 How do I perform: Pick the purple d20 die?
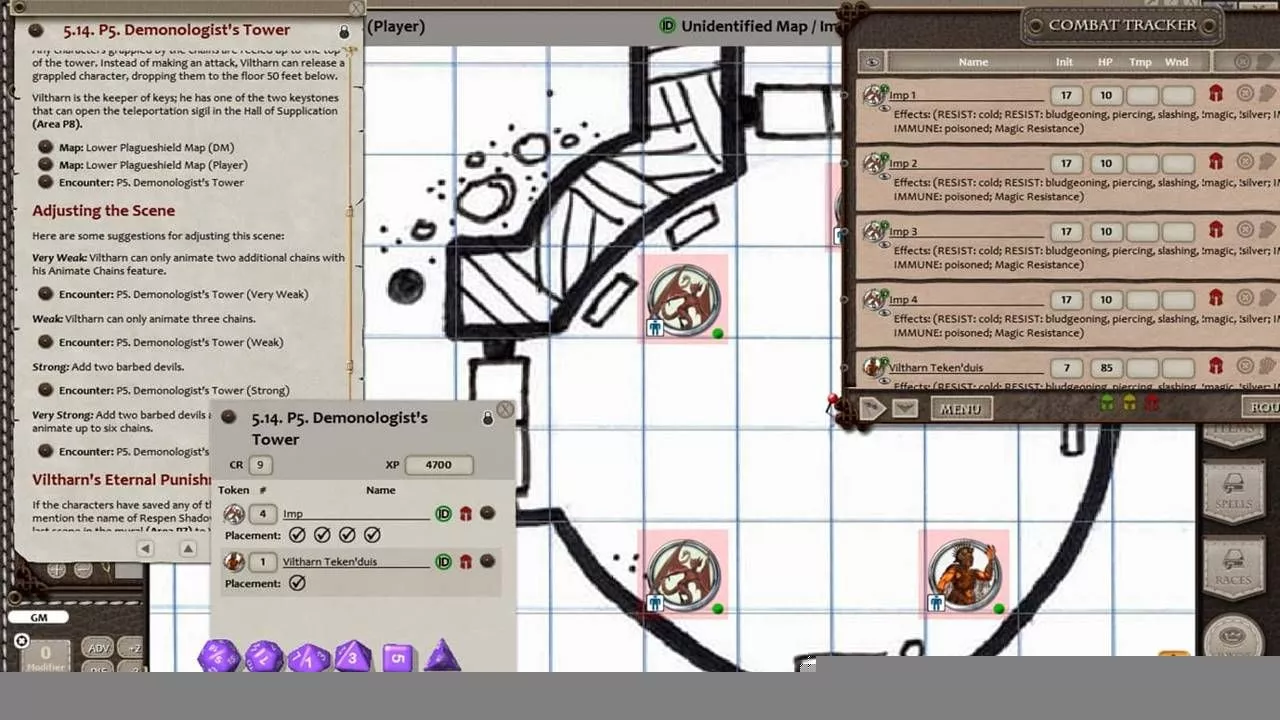pyautogui.click(x=218, y=656)
